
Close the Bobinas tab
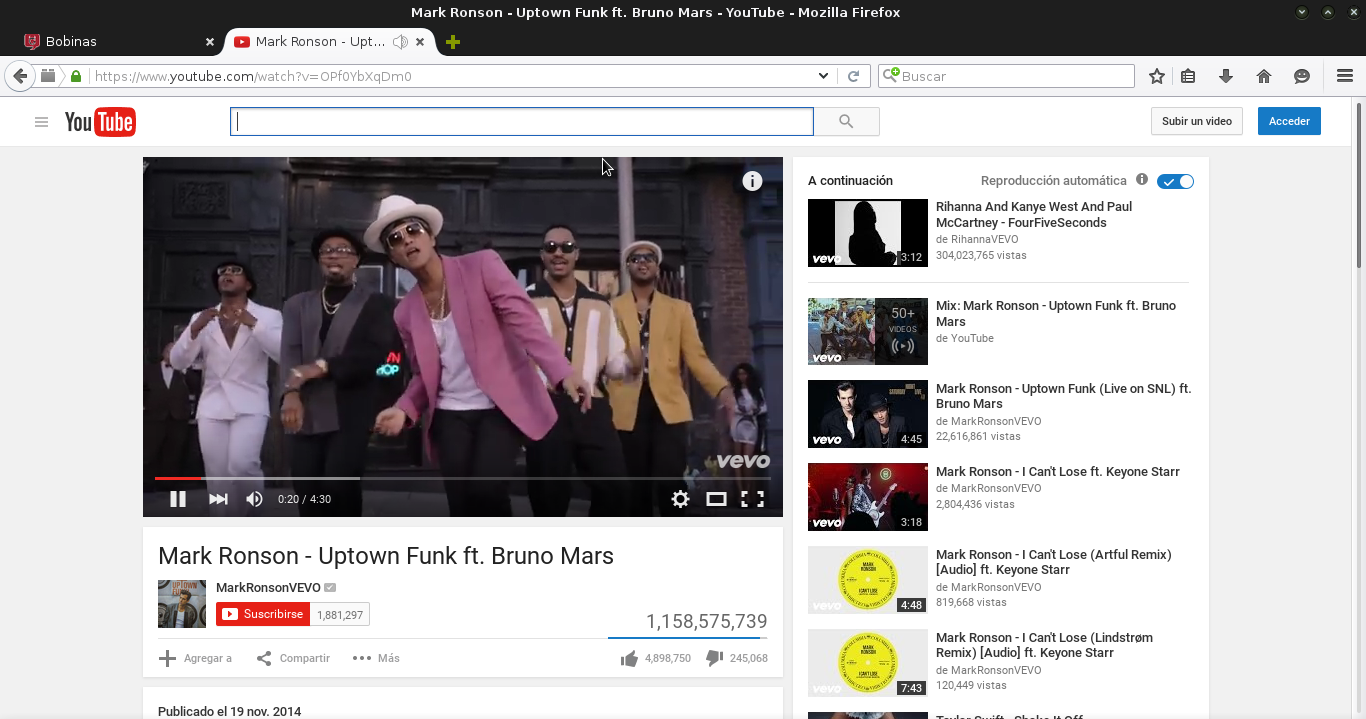click(x=210, y=42)
